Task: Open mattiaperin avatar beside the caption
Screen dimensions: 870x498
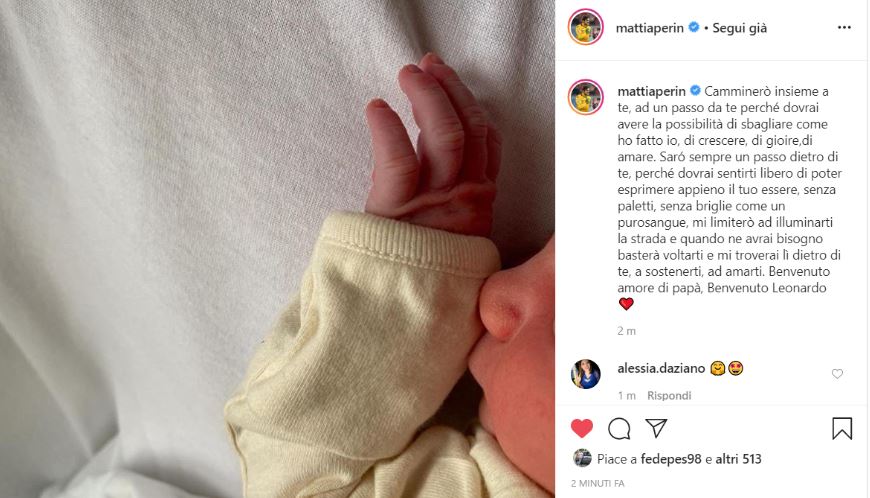Action: (586, 97)
